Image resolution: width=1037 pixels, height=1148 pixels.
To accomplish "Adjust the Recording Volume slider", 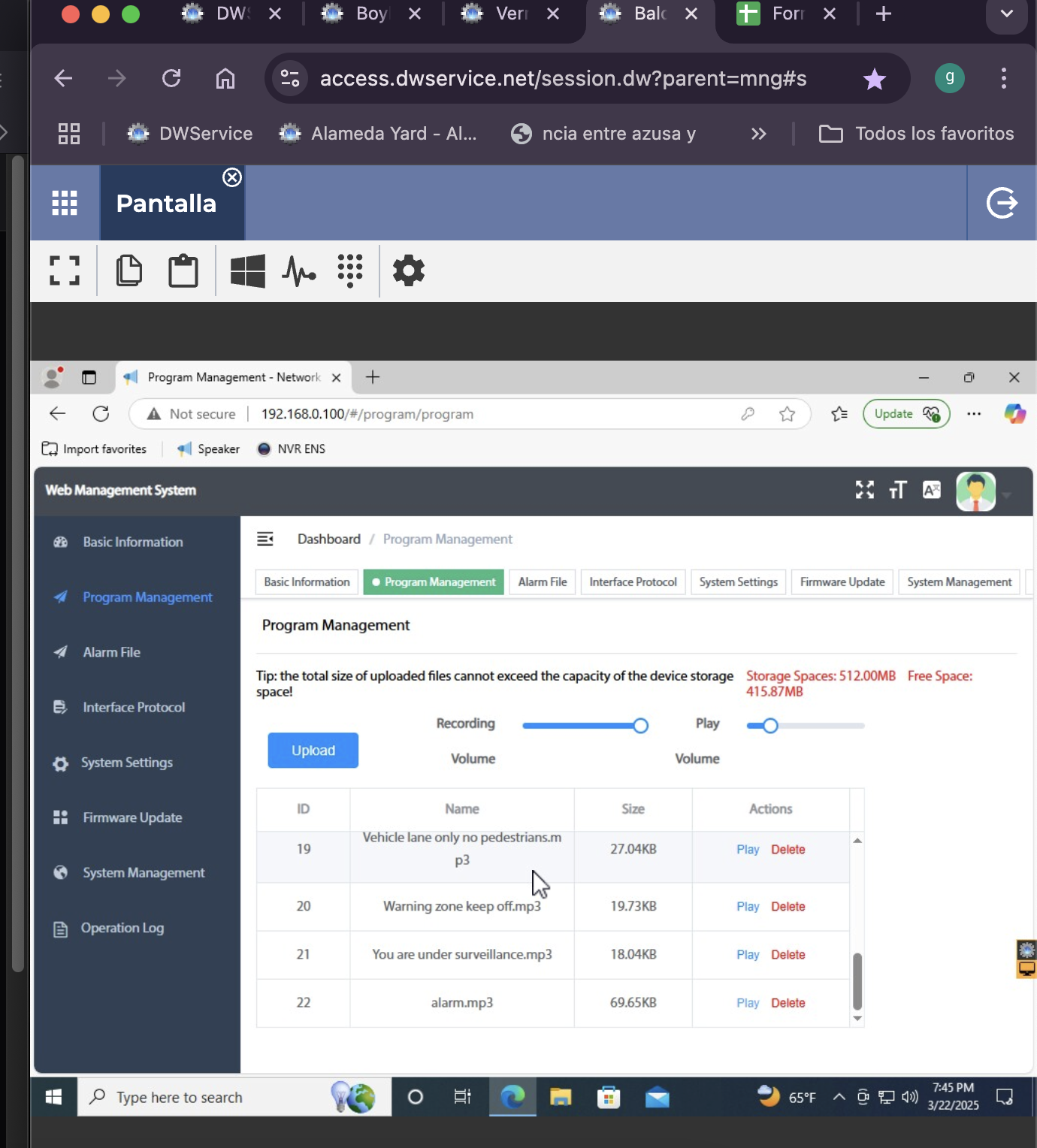I will pyautogui.click(x=585, y=726).
